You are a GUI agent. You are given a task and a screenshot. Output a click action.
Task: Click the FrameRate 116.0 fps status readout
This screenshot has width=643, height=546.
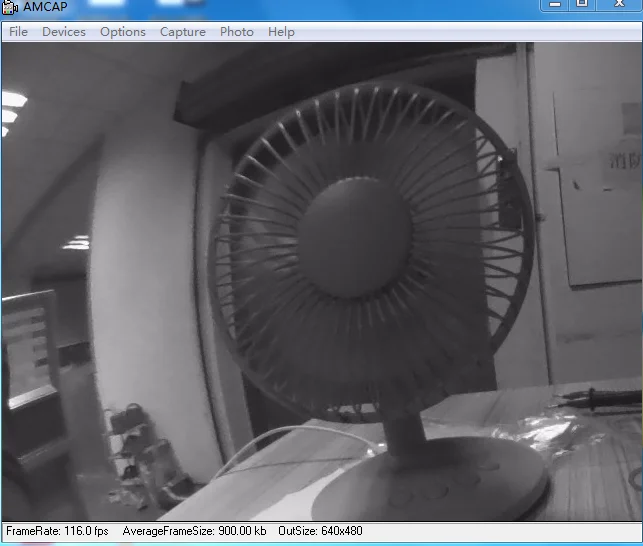tap(57, 532)
